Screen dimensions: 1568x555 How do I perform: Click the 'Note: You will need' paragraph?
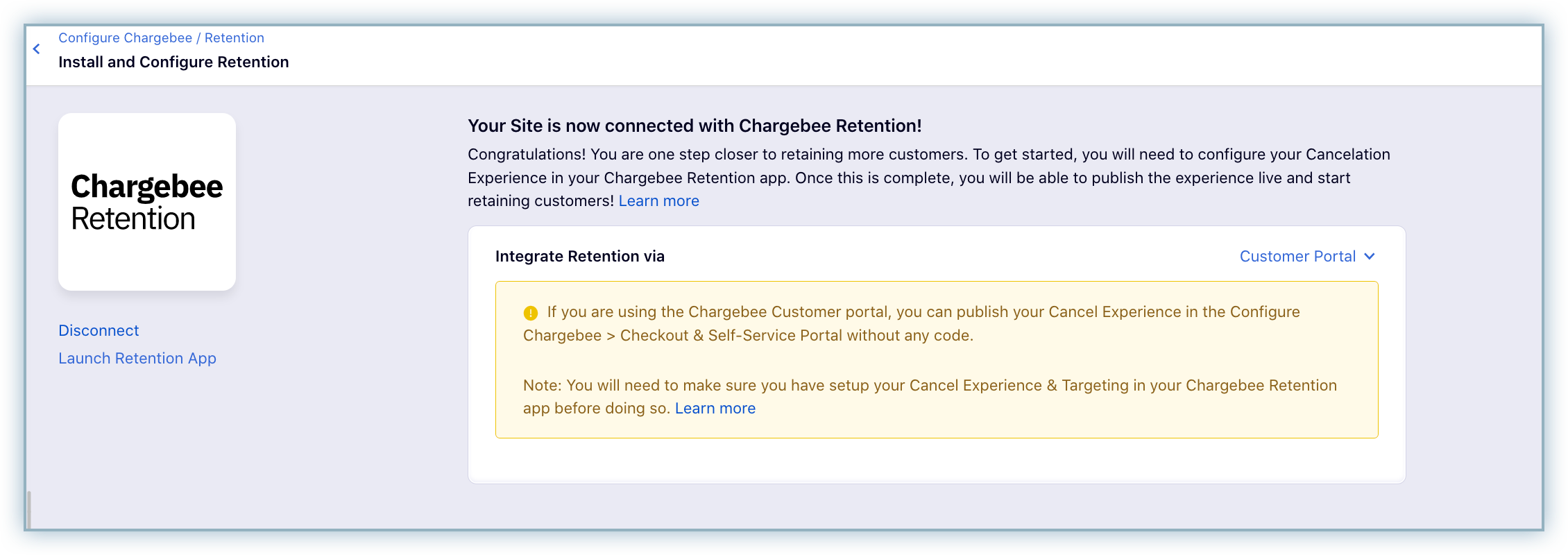point(930,397)
